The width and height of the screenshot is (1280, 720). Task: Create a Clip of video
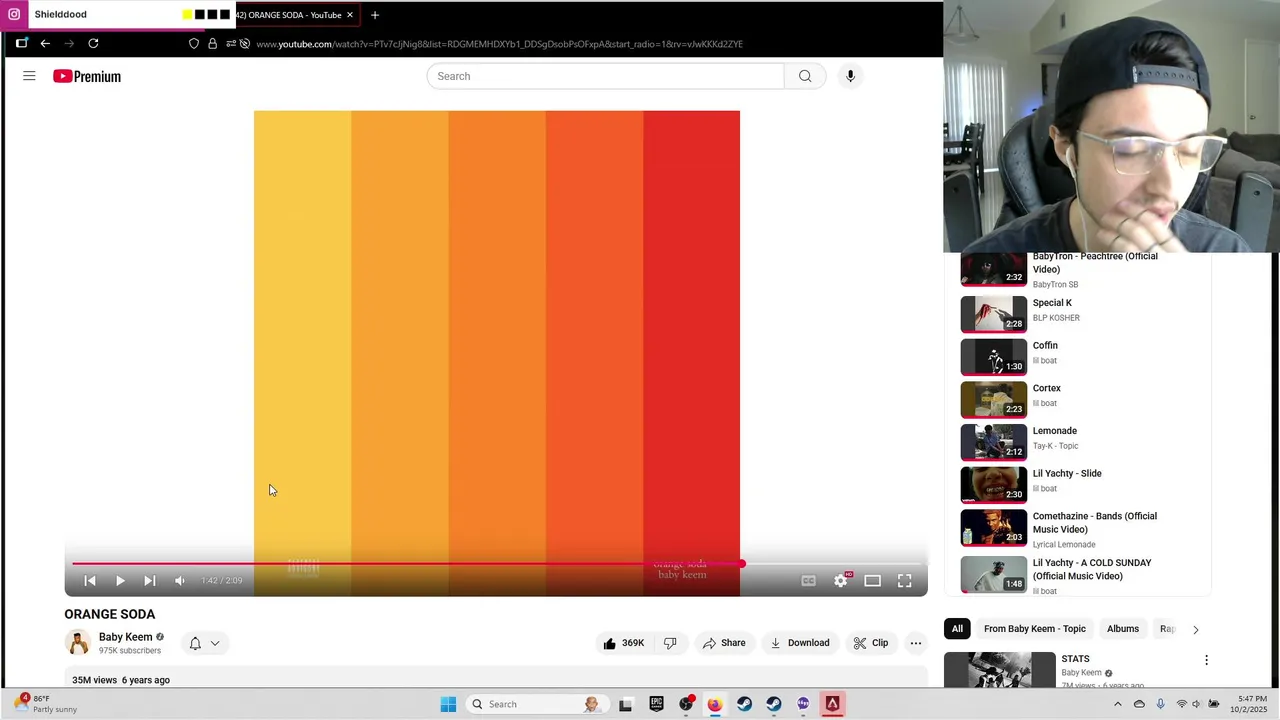coord(871,643)
